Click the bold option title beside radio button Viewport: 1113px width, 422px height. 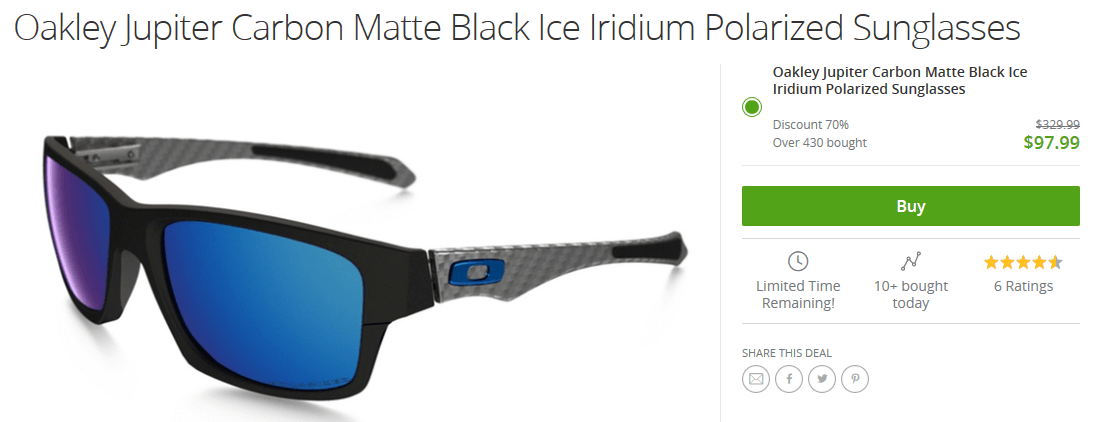(x=900, y=81)
